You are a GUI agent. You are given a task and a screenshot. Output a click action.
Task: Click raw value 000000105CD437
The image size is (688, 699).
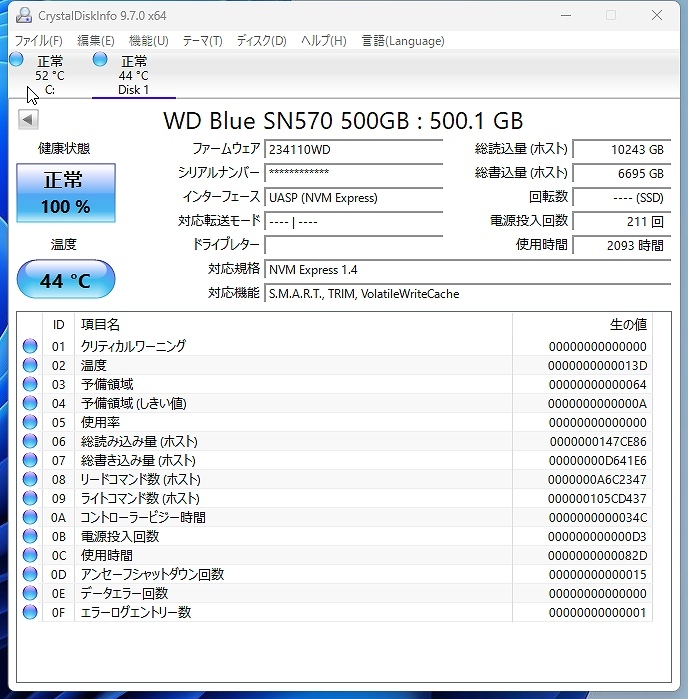point(597,498)
